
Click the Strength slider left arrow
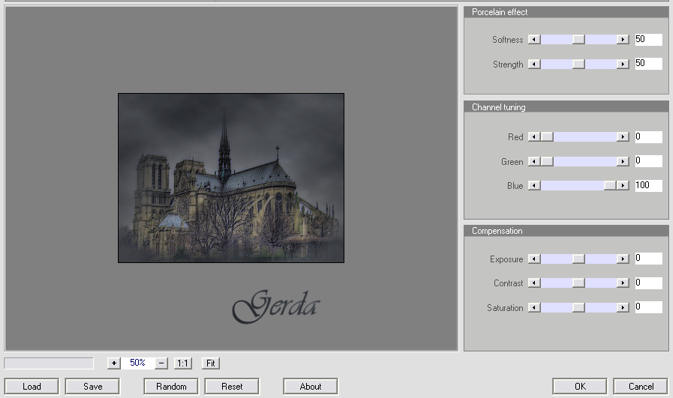pos(534,64)
